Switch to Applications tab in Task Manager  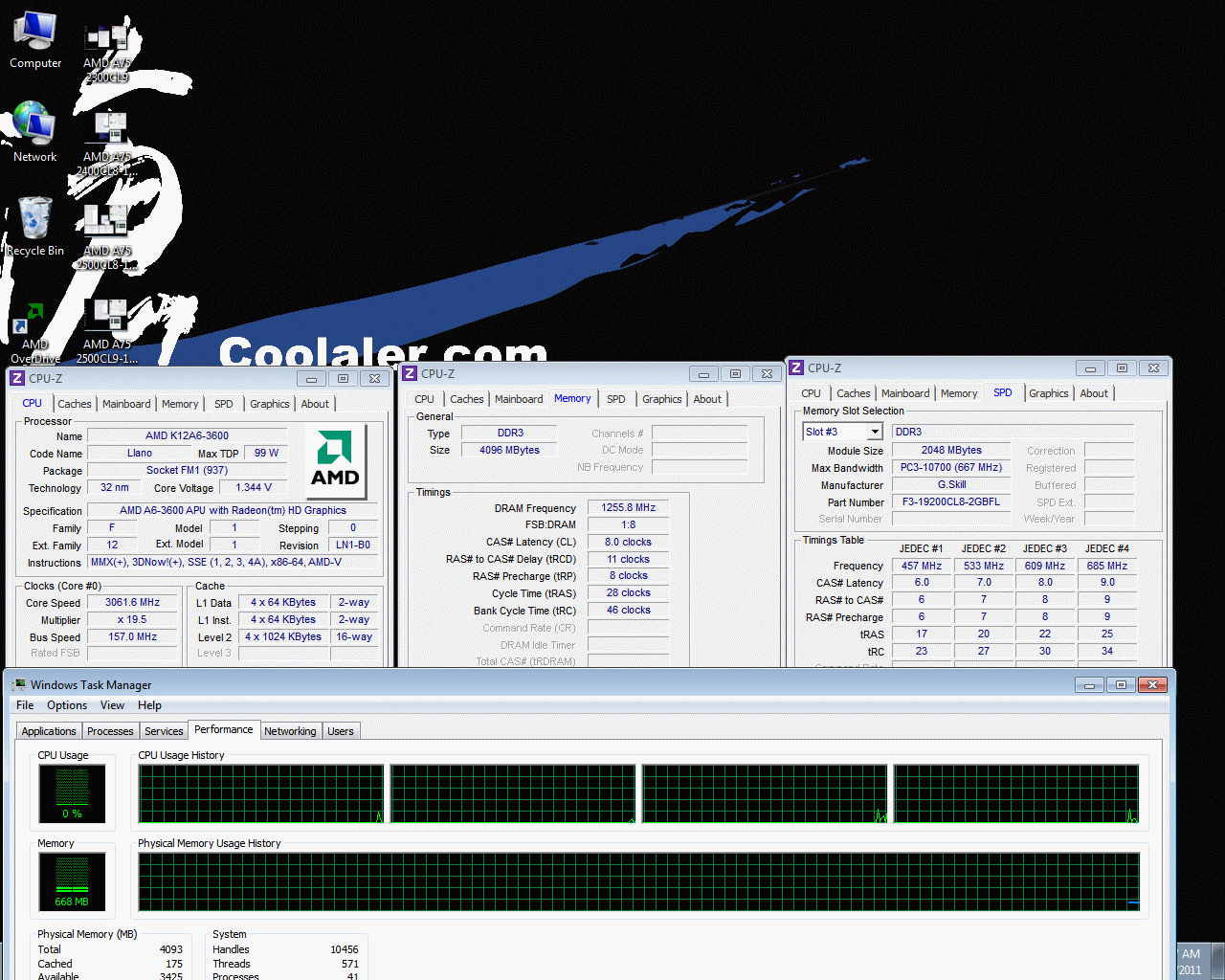(49, 731)
